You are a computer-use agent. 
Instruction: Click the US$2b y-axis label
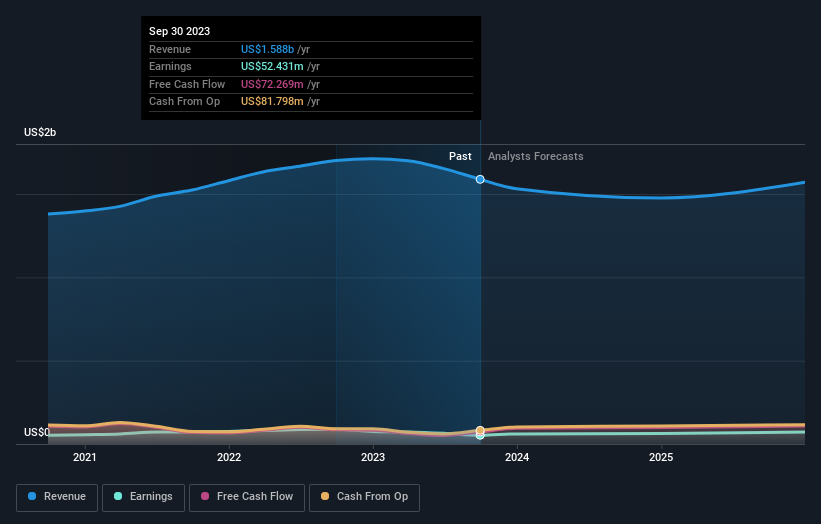[40, 132]
